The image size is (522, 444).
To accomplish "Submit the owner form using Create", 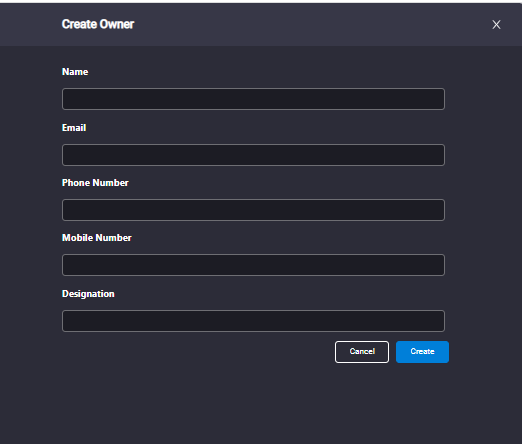I will tap(422, 352).
